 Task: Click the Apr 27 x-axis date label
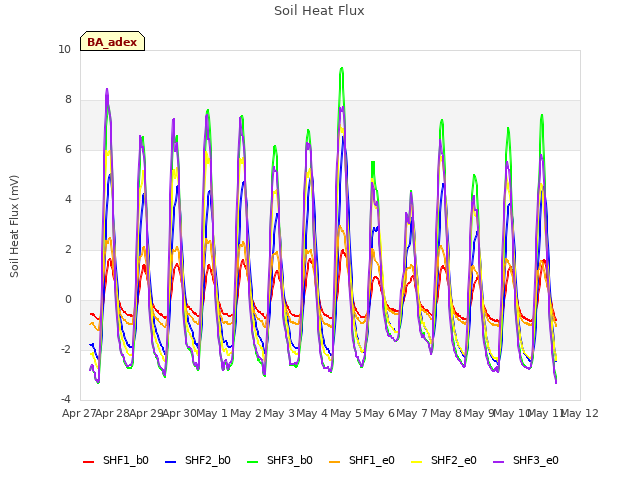(x=79, y=413)
